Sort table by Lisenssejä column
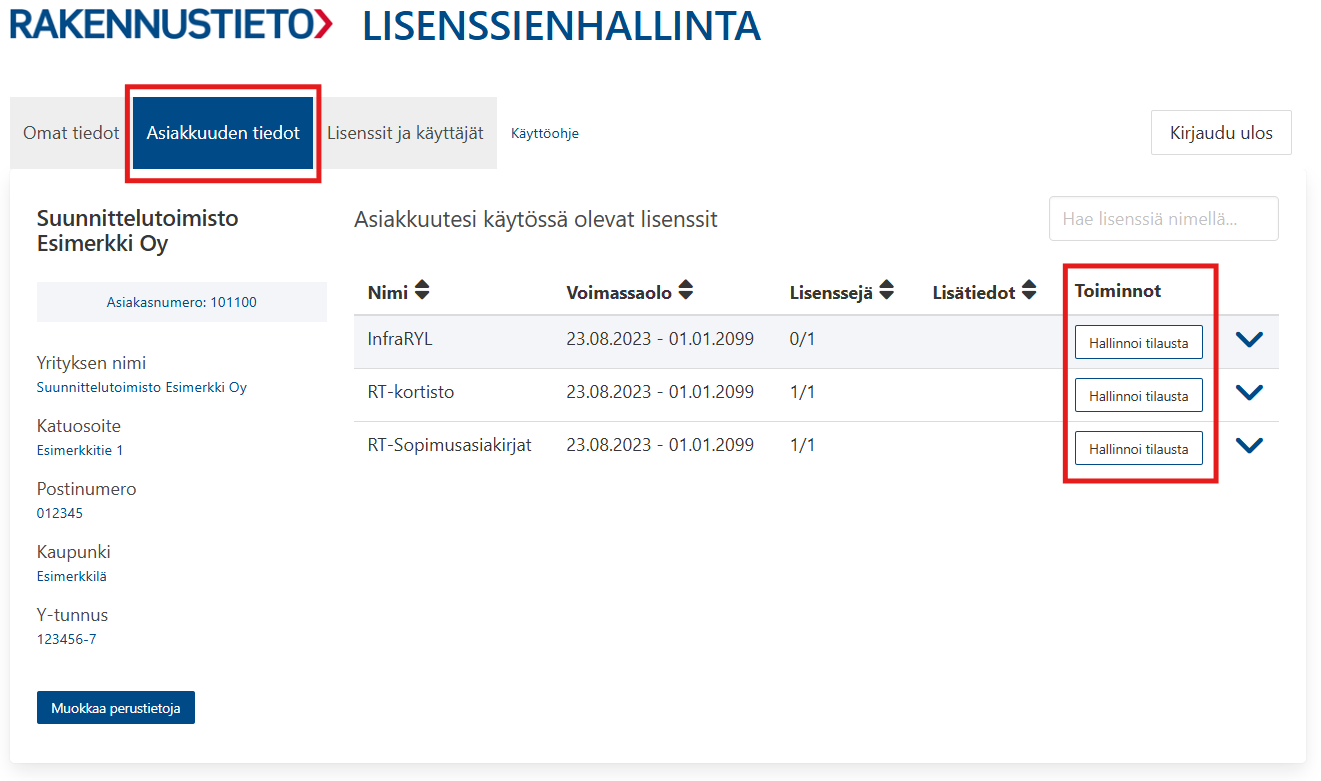This screenshot has height=781, width=1321. coord(842,292)
